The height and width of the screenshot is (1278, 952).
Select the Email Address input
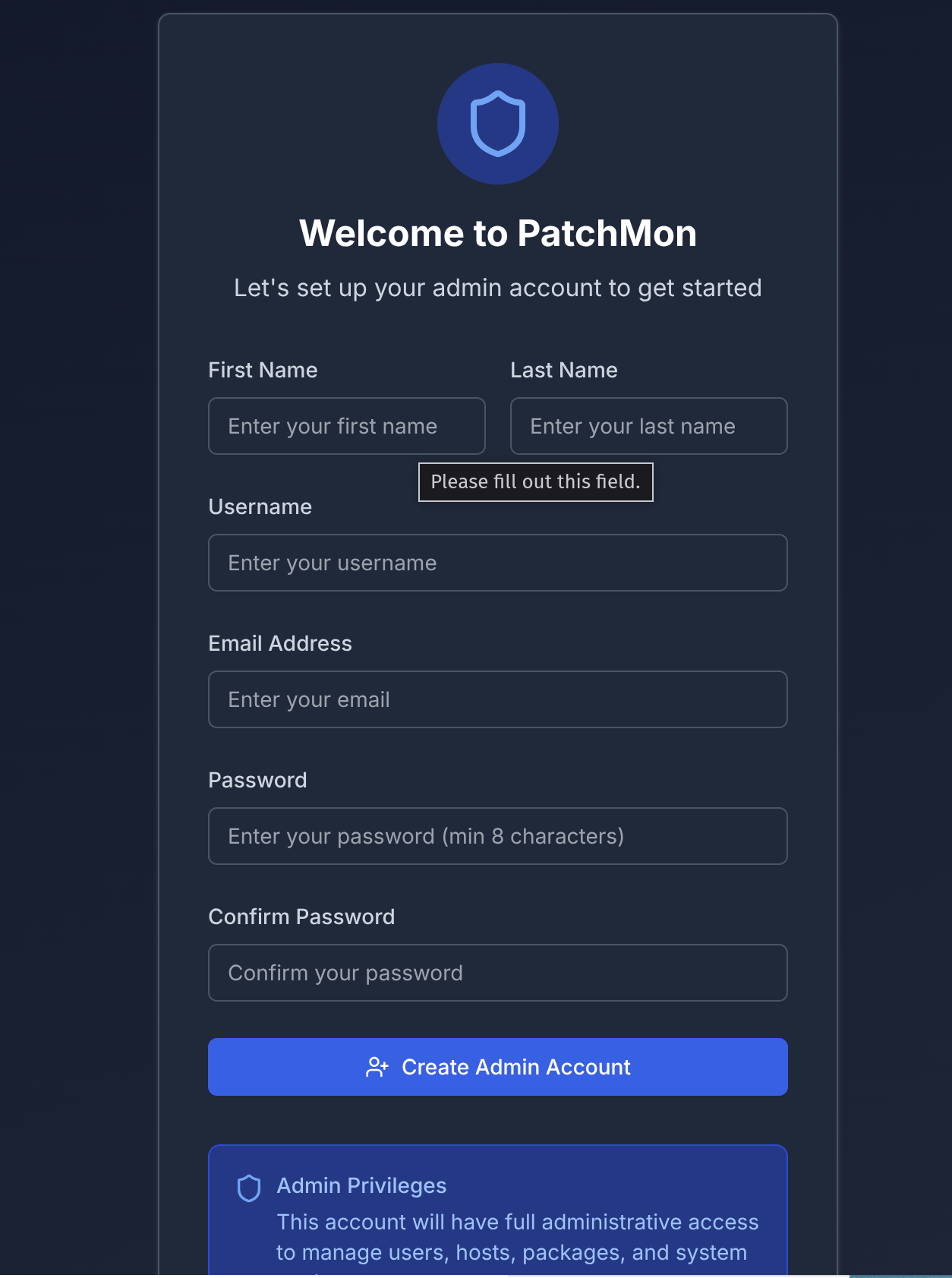[x=497, y=699]
